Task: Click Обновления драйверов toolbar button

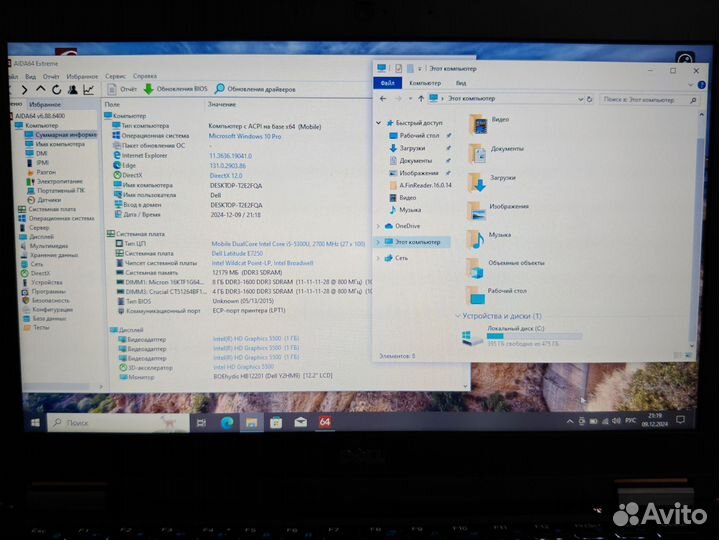Action: pos(255,89)
